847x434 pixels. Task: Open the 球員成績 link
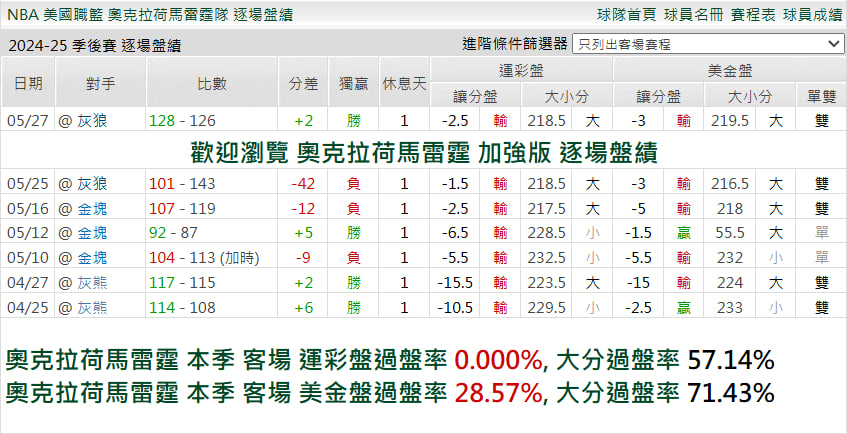(x=812, y=15)
